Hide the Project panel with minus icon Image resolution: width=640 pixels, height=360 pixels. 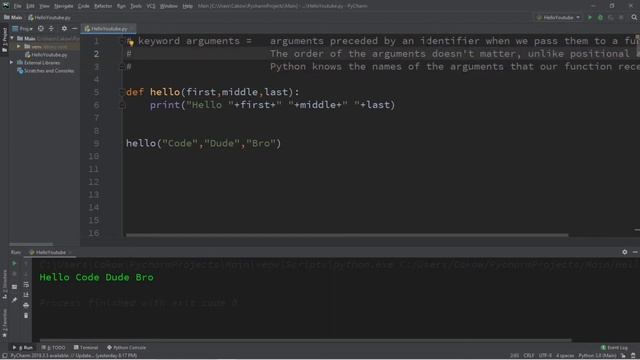click(74, 29)
